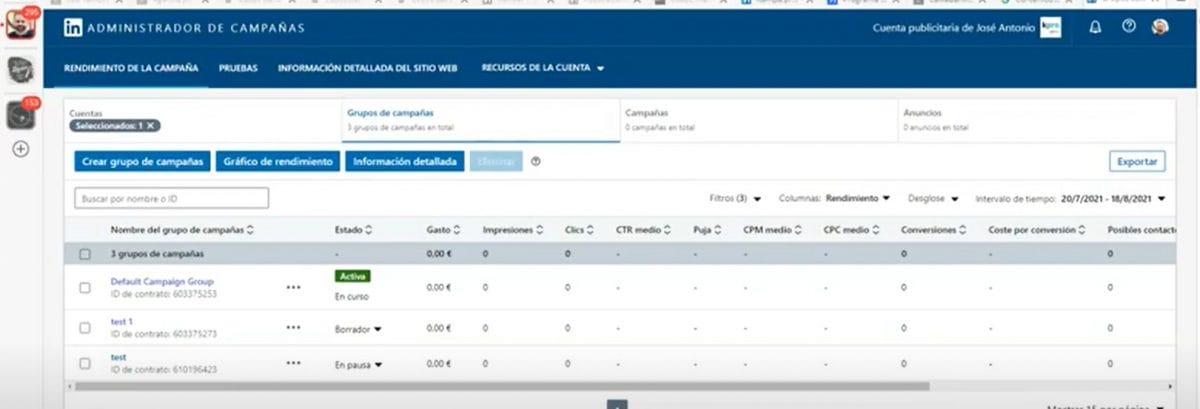
Task: Select all 3 grupos de campañas checkbox
Action: pyautogui.click(x=85, y=254)
